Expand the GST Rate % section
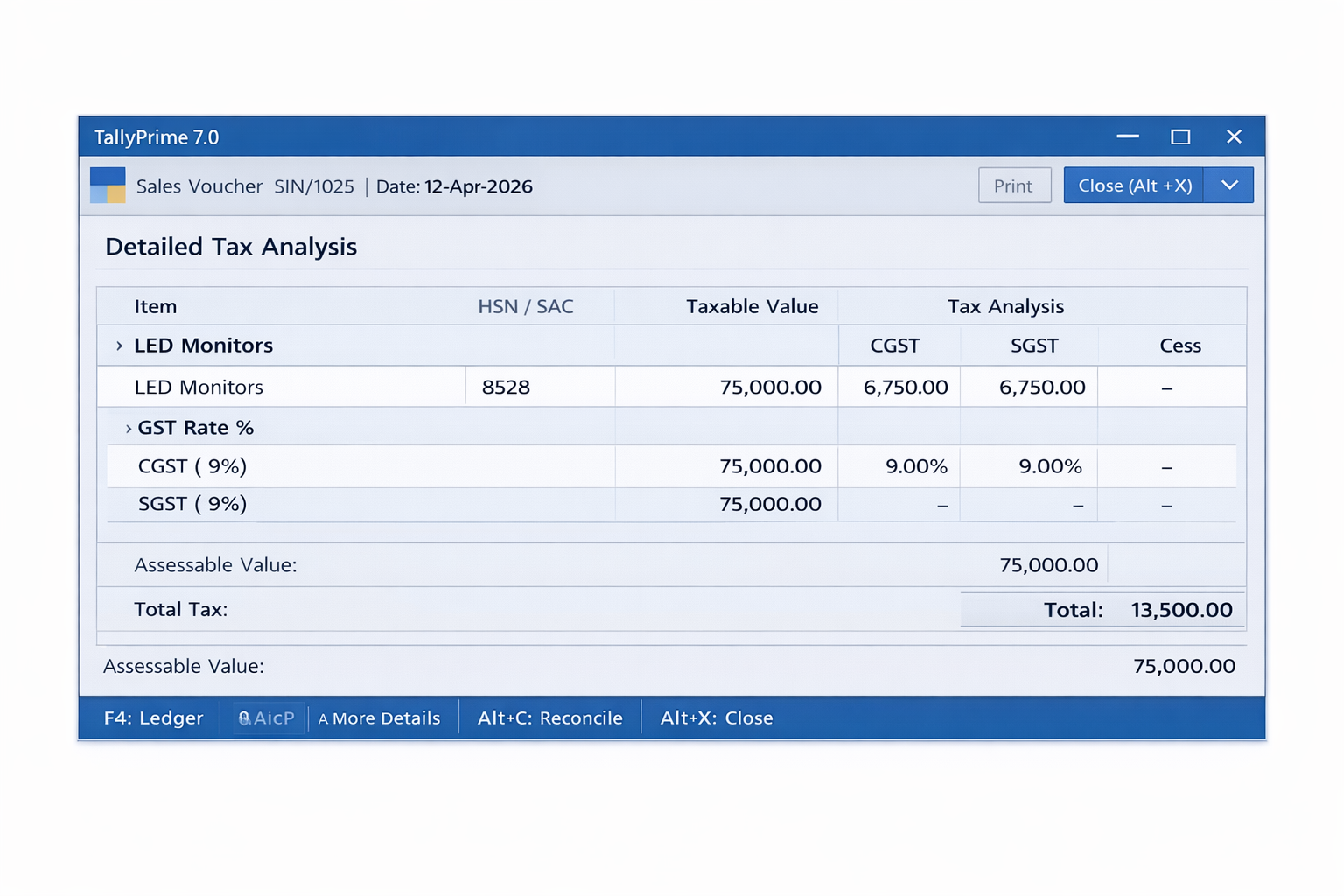Screen dimensions: 1344x896 129,427
